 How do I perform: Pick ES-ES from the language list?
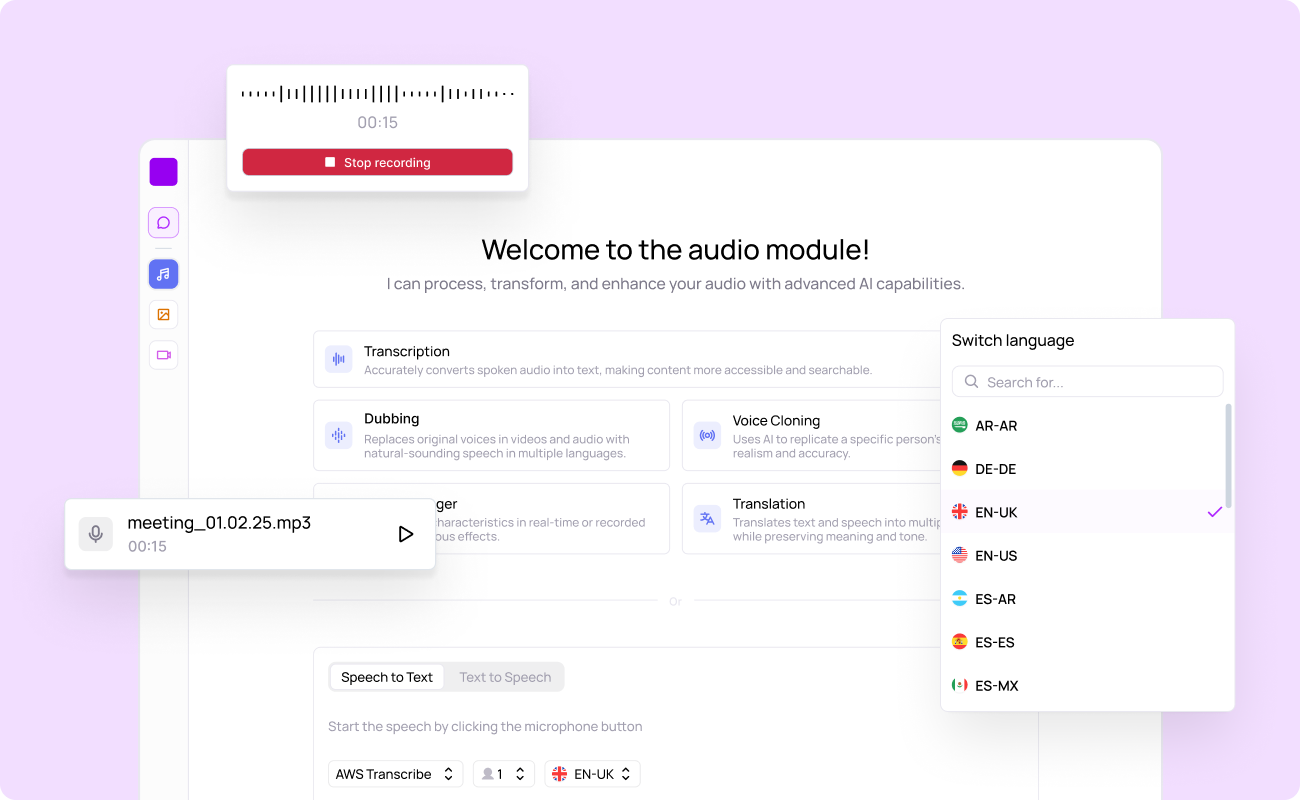[1083, 642]
